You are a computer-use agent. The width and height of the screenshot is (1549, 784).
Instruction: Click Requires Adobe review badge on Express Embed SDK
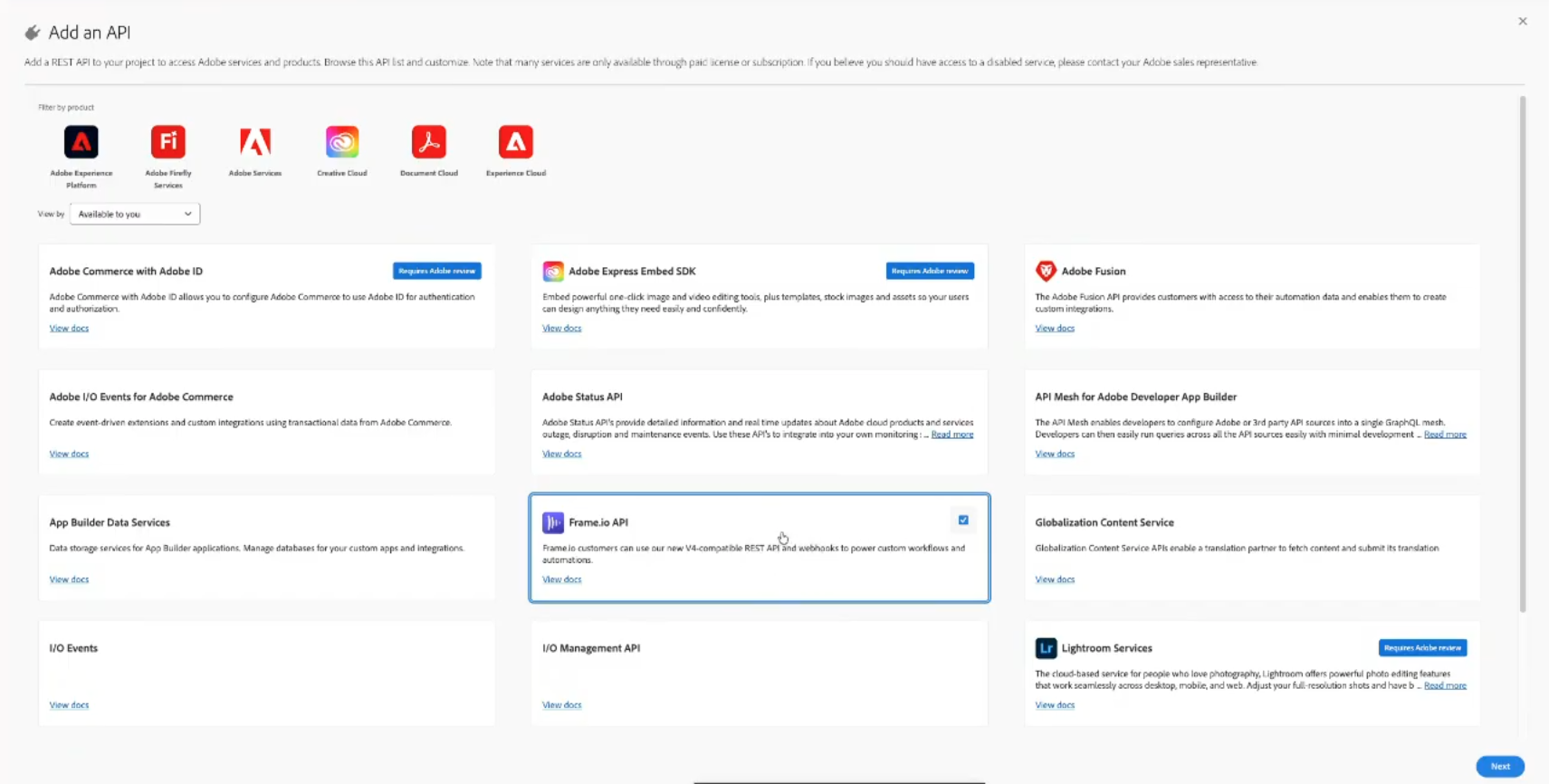[930, 271]
